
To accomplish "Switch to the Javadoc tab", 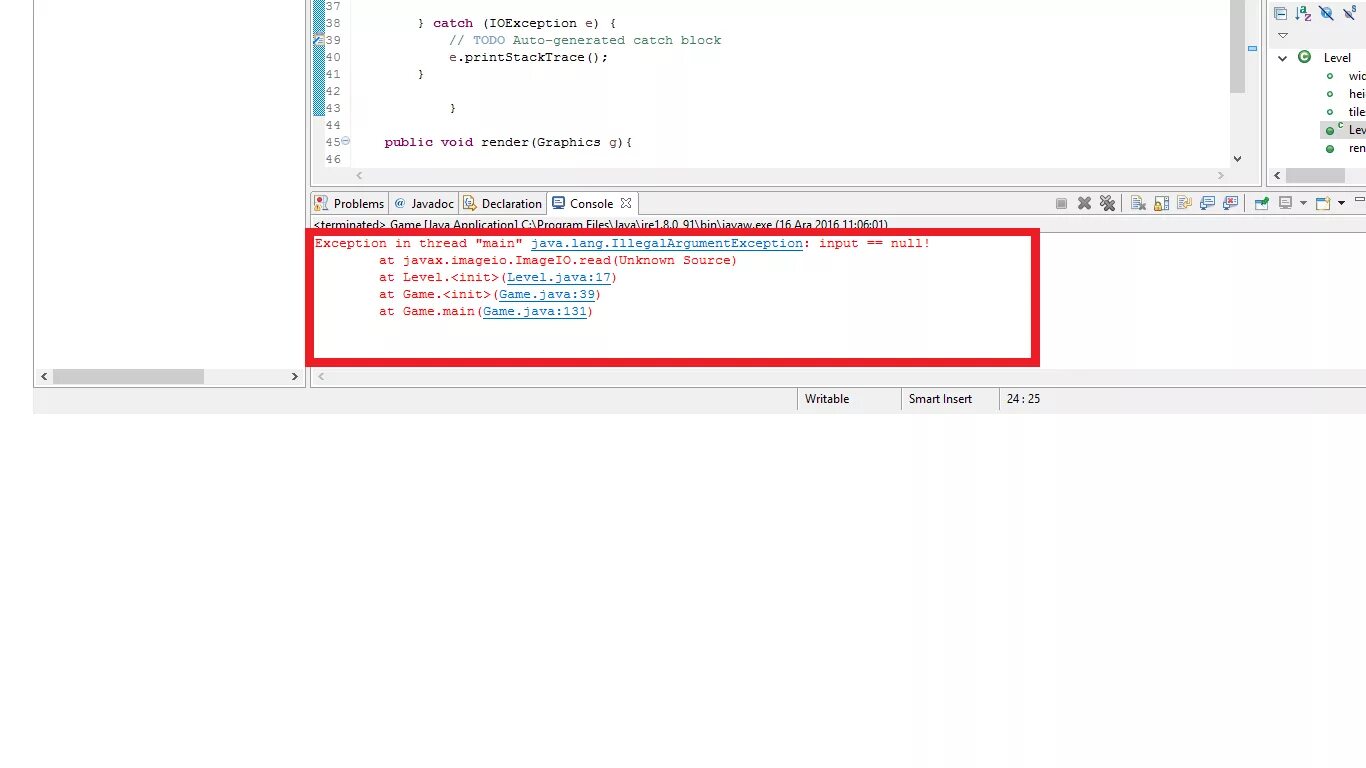I will [424, 203].
